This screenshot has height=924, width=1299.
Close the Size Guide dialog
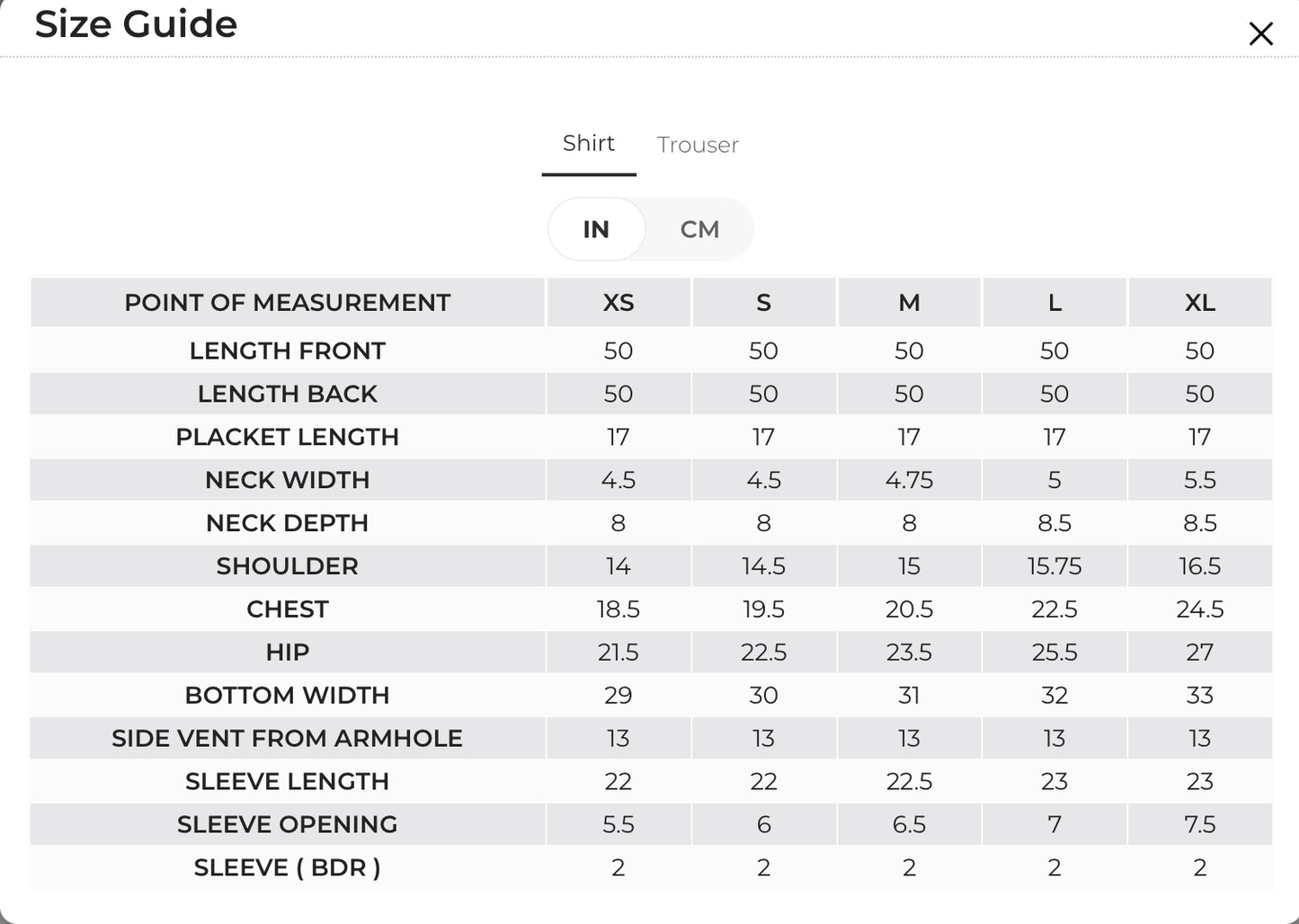pyautogui.click(x=1260, y=34)
